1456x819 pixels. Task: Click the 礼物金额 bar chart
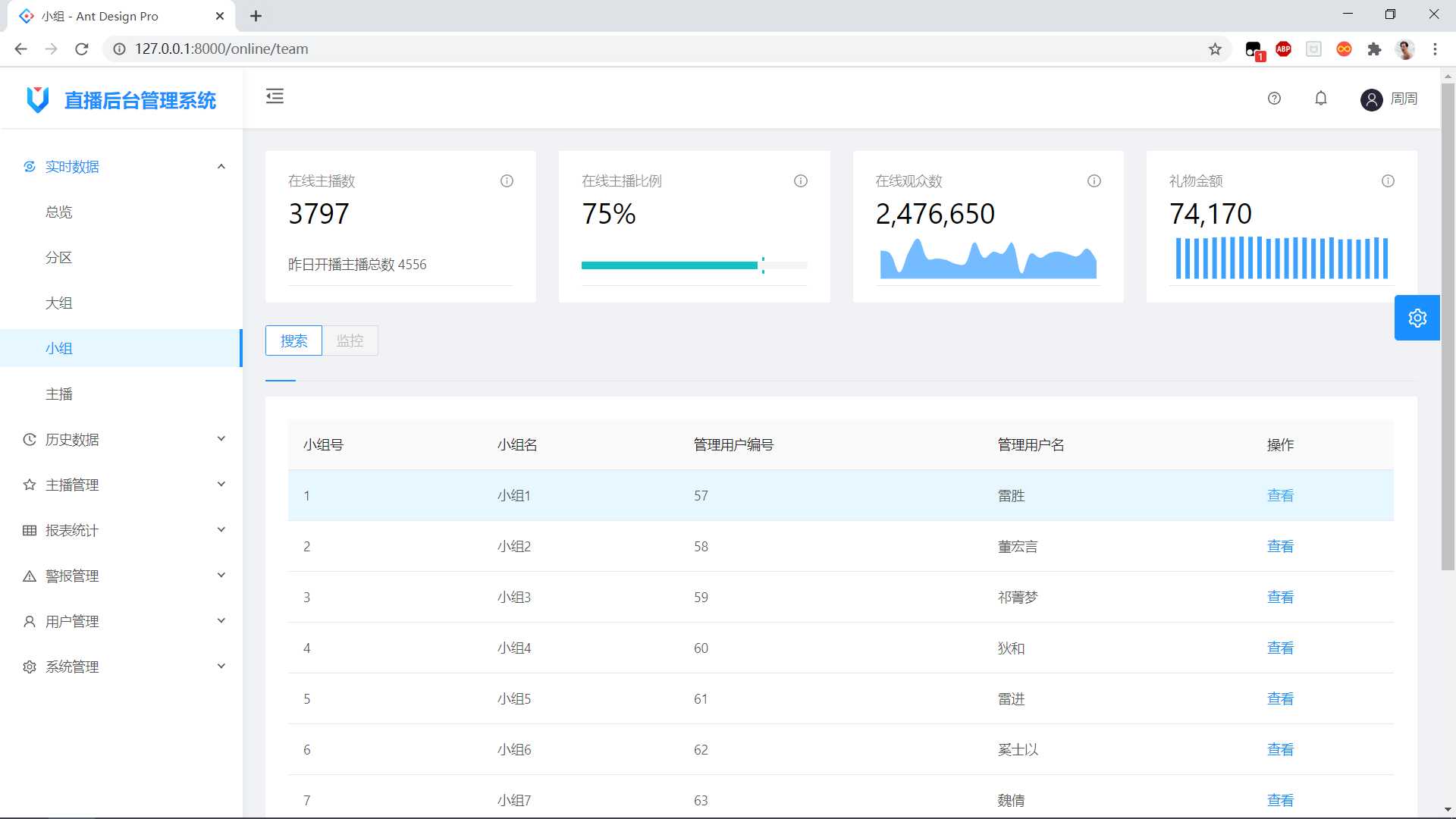[x=1282, y=259]
